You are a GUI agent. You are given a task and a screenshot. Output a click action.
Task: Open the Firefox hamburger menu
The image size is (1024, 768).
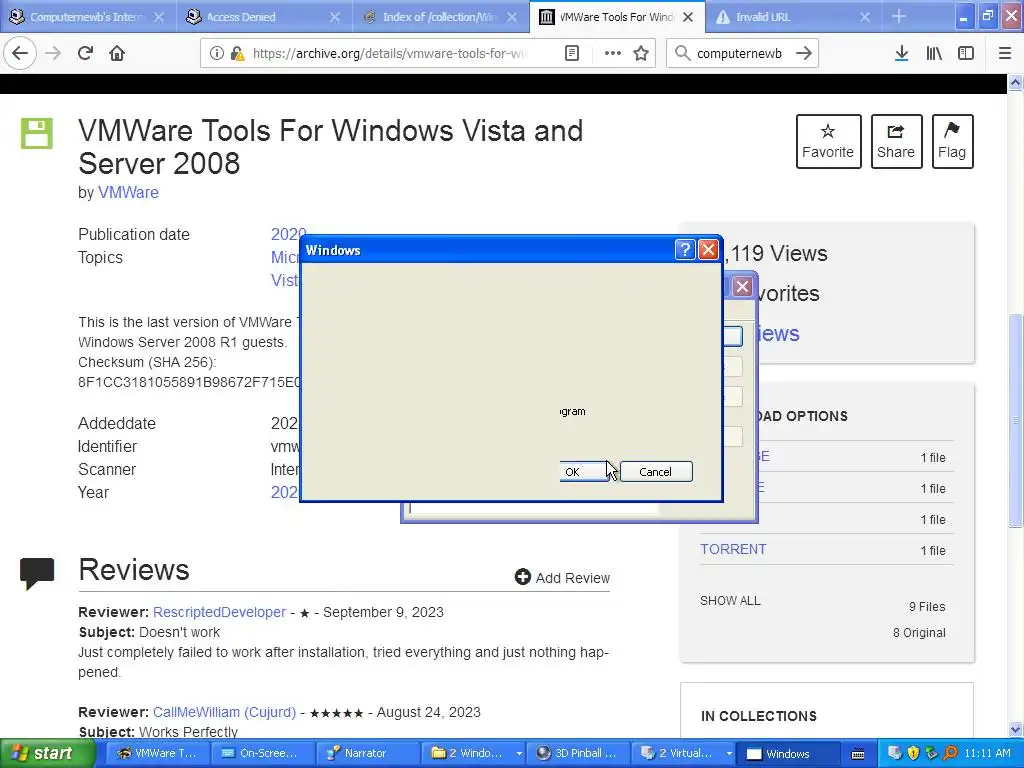click(1005, 53)
